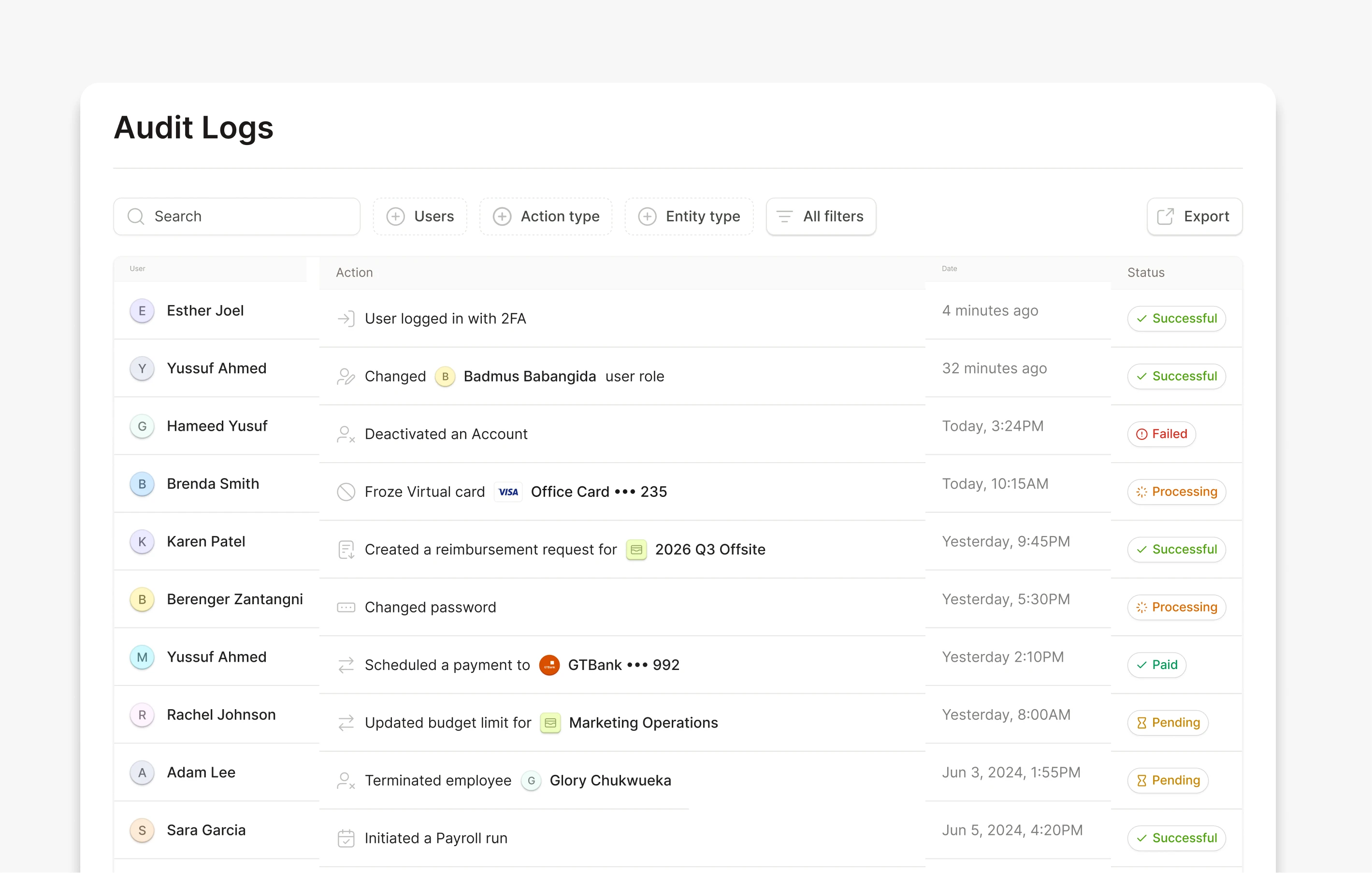Viewport: 1372px width, 873px height.
Task: Open the Users filter
Action: 420,217
